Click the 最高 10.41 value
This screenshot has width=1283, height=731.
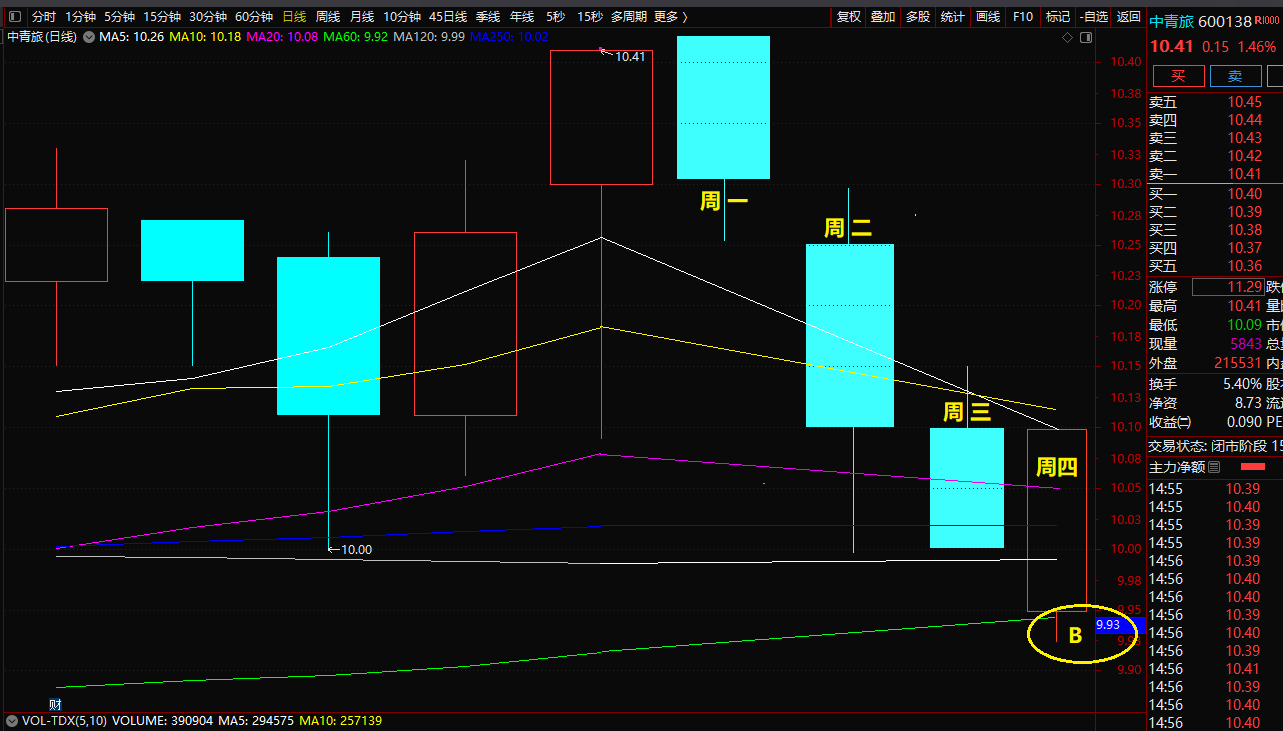(1245, 306)
